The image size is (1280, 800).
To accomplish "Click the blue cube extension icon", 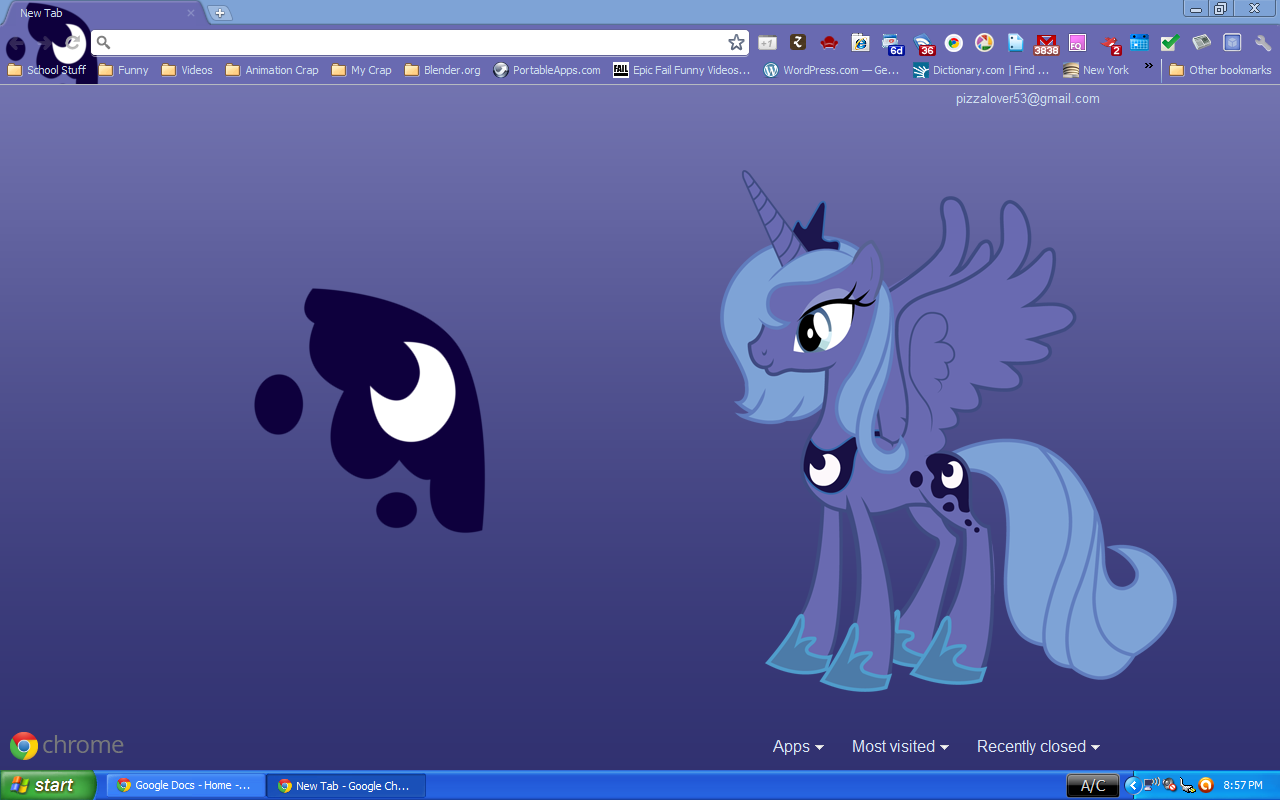I will [x=1232, y=42].
